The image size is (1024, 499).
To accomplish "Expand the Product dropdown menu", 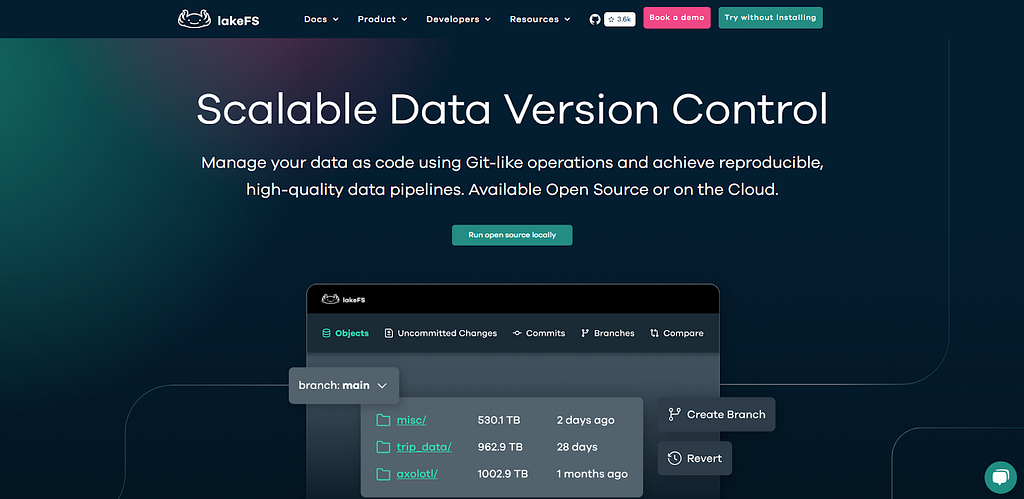I will pyautogui.click(x=383, y=19).
